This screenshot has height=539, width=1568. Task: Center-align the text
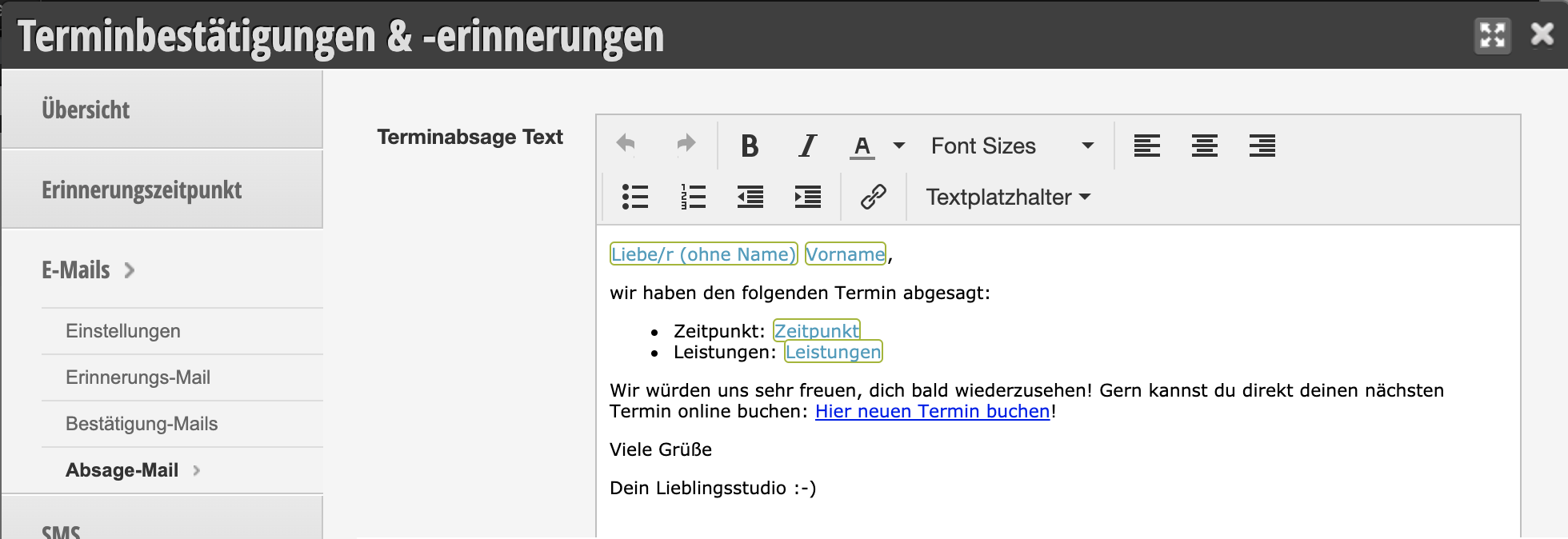tap(1204, 146)
